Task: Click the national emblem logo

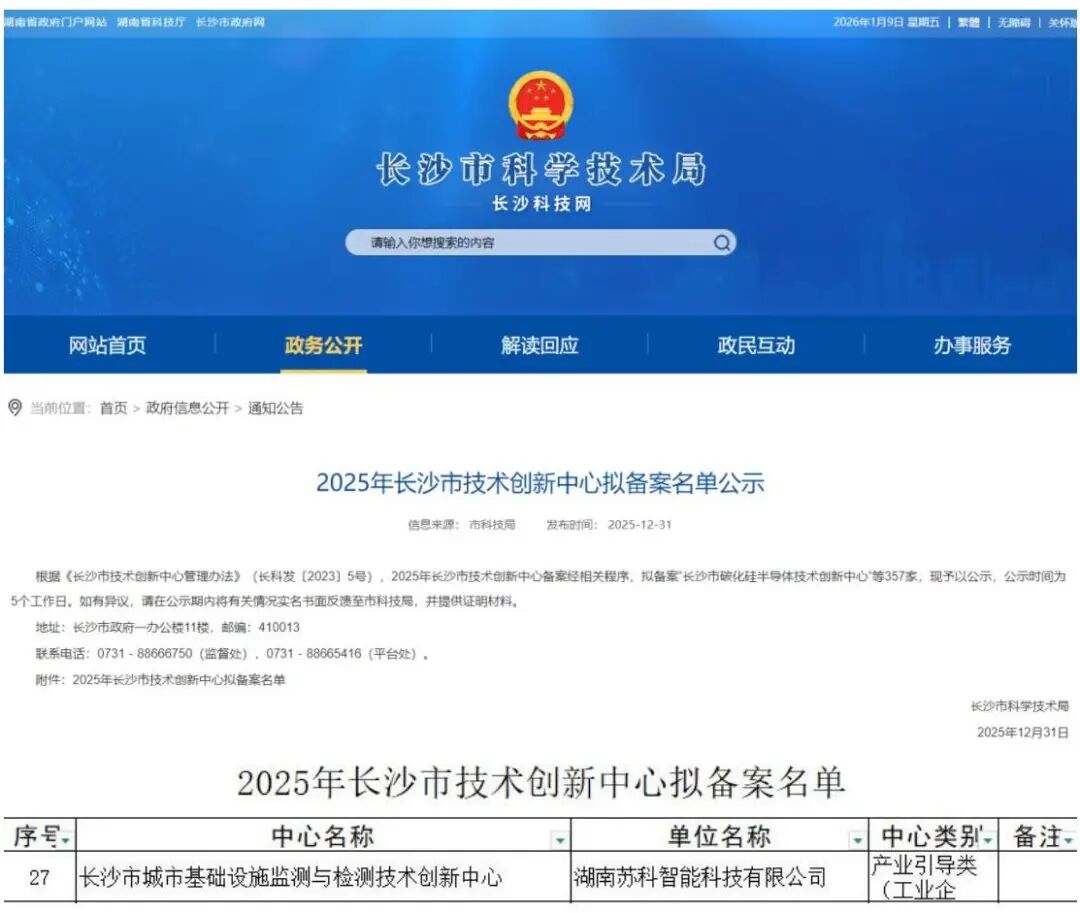Action: click(x=541, y=105)
